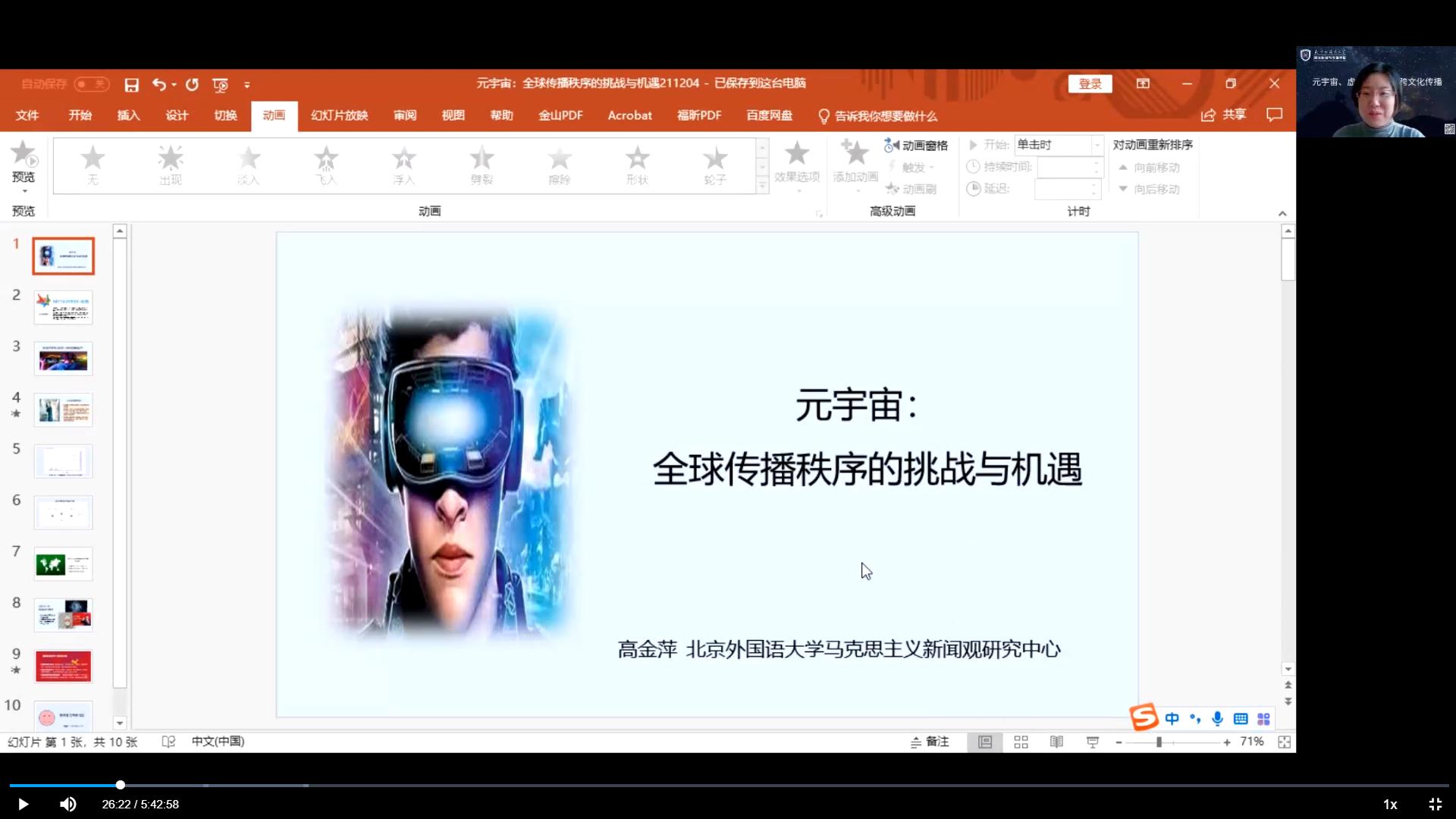Click the Save icon in title bar

point(131,85)
